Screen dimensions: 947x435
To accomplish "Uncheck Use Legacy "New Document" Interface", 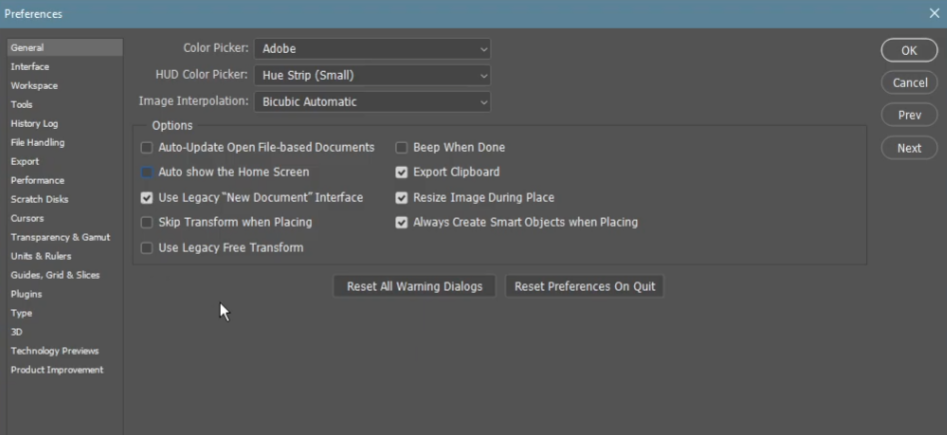I will click(147, 198).
